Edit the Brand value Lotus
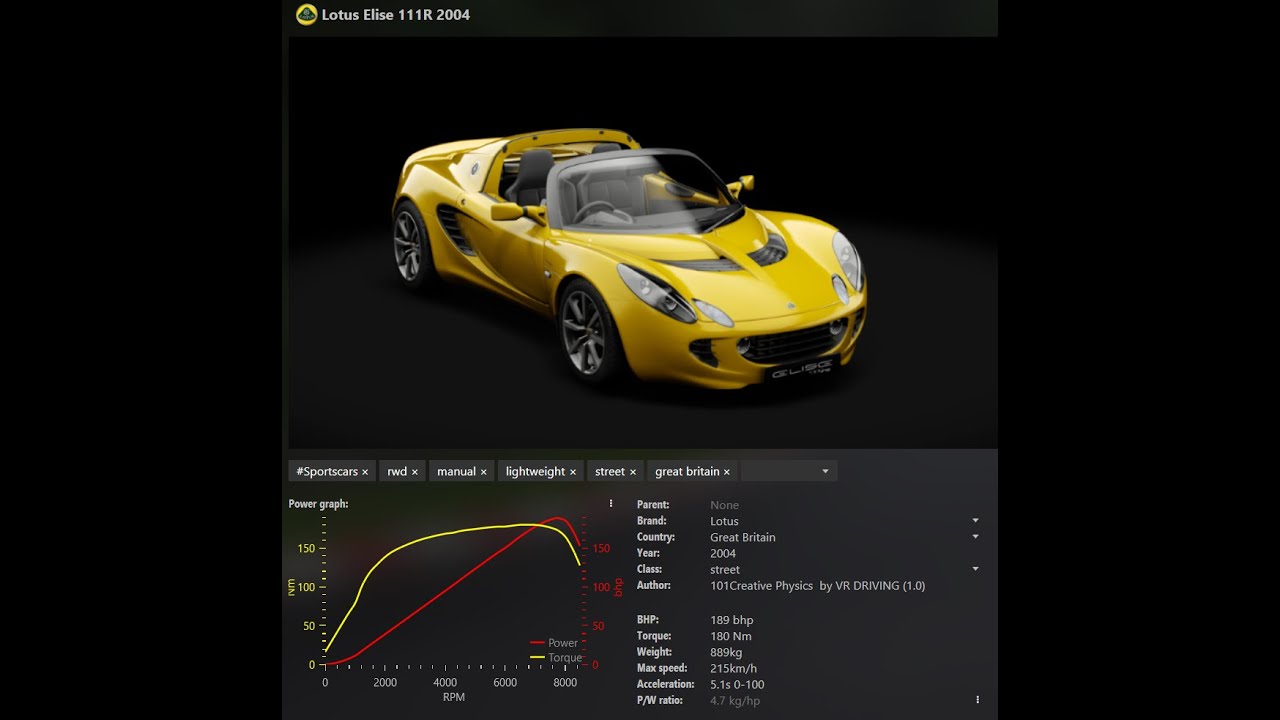 click(724, 521)
